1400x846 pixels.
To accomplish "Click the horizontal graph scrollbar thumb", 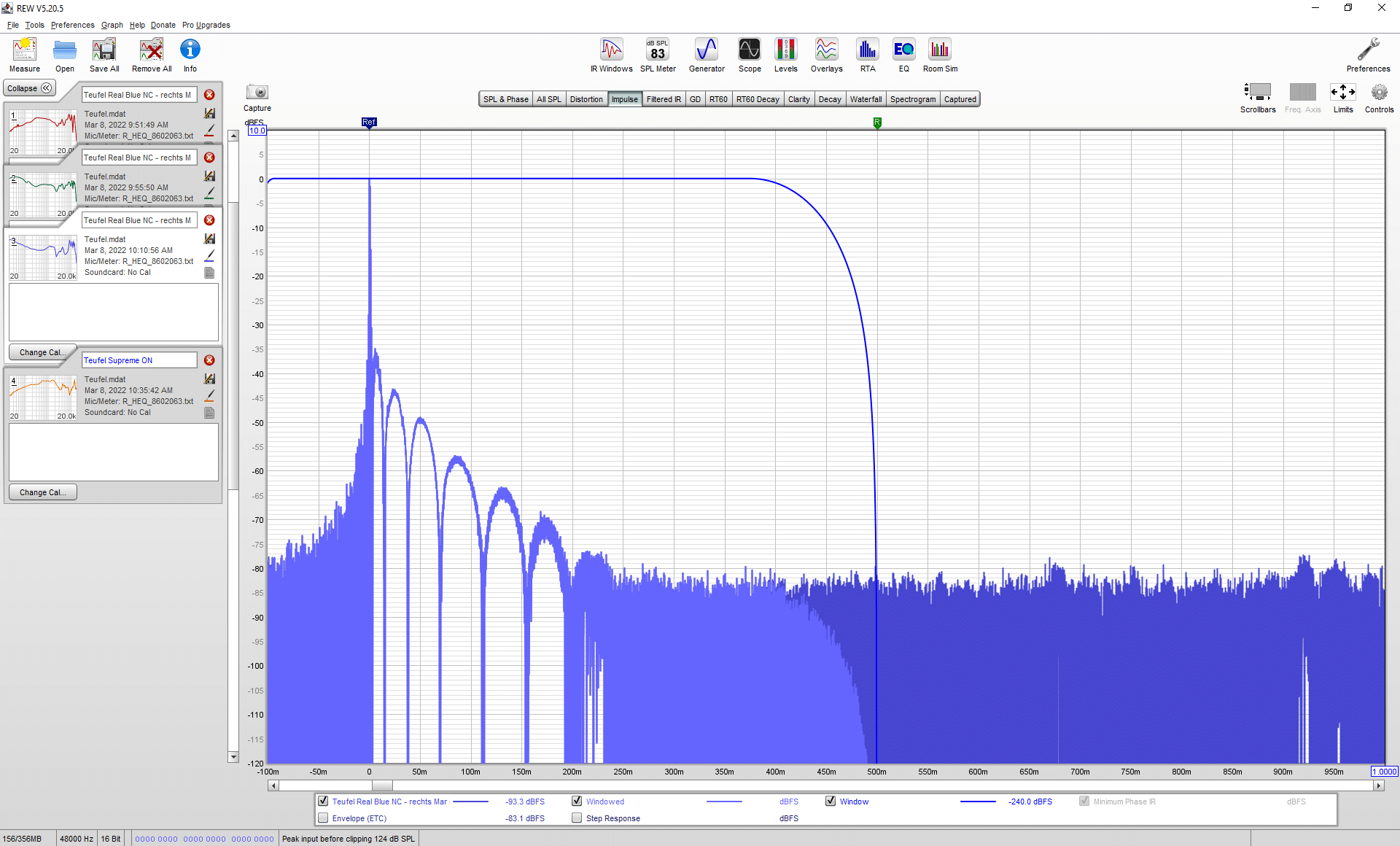I will [x=382, y=785].
